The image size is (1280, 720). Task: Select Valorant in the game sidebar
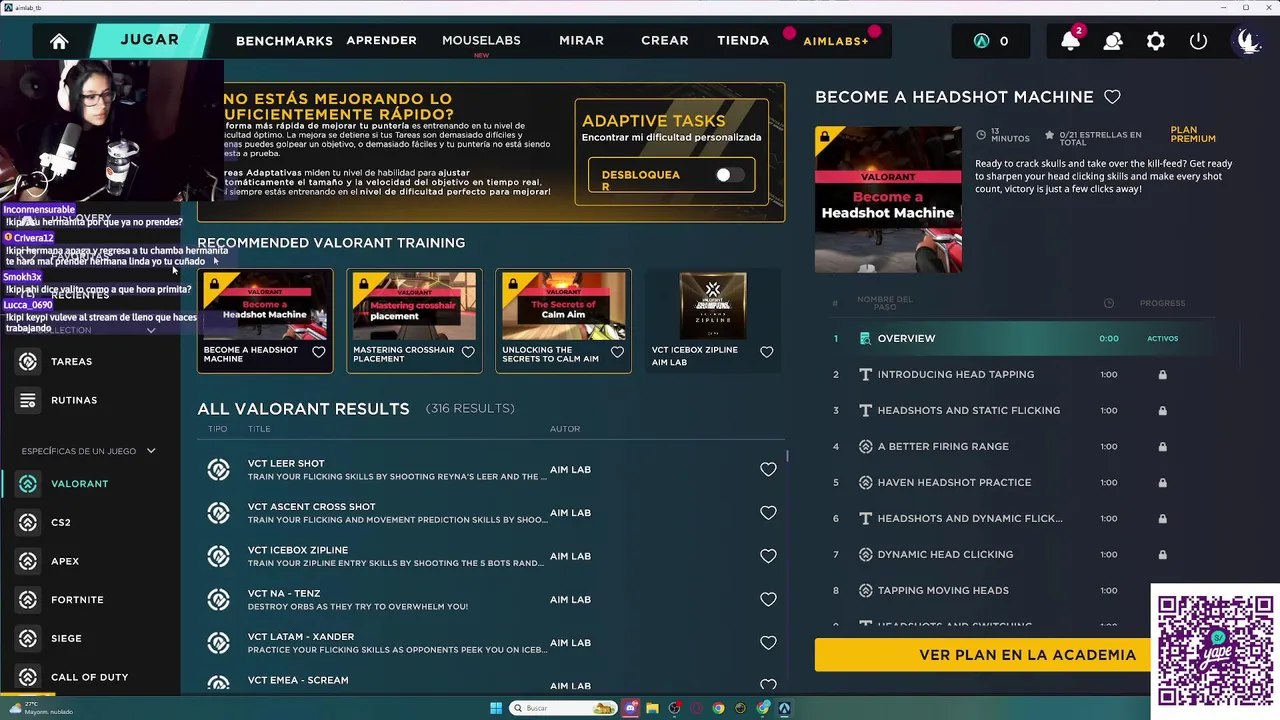point(79,484)
